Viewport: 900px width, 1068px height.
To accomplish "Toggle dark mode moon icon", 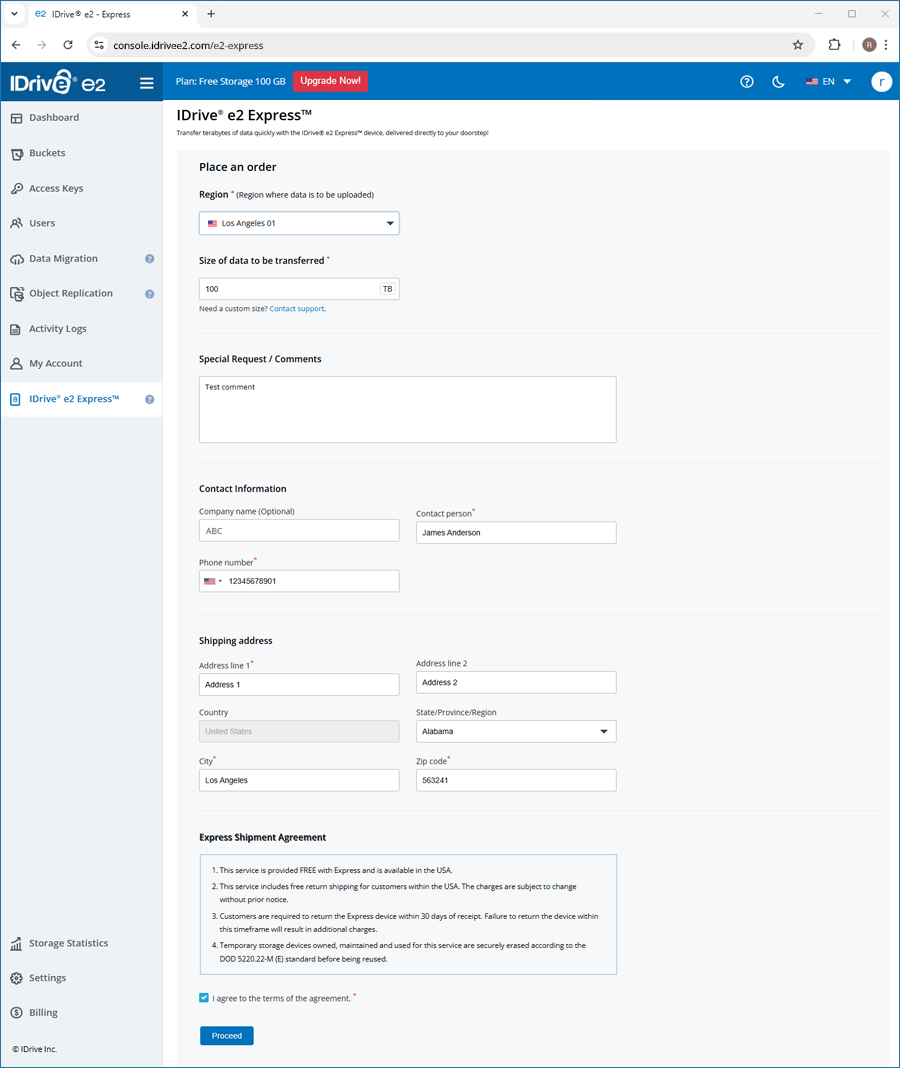I will (x=778, y=82).
